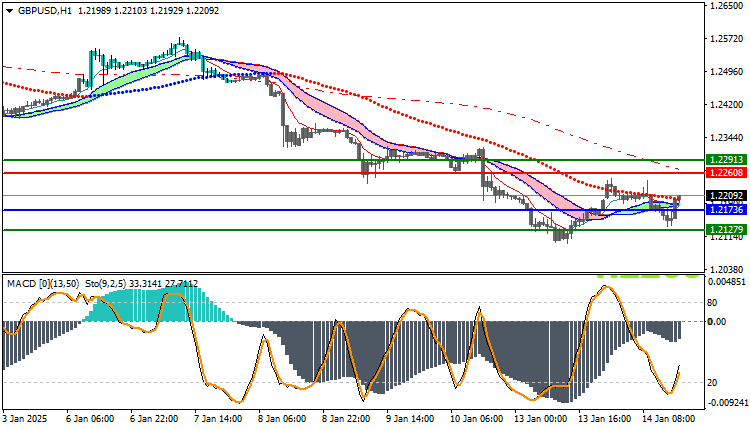This screenshot has width=750, height=430.
Task: Click the stochastic 20 level label
Action: tap(712, 383)
